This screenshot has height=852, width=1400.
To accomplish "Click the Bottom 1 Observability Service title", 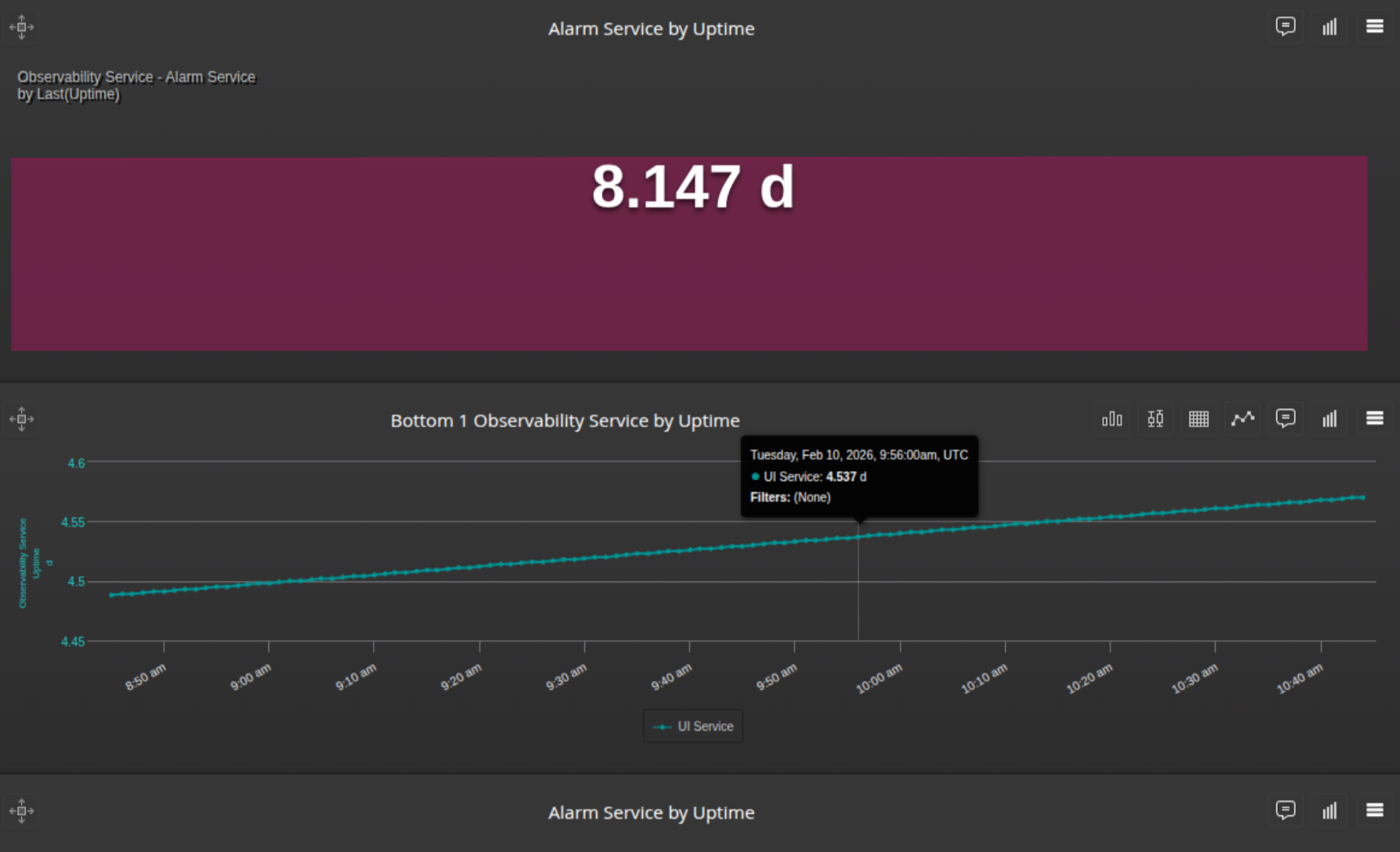I will [565, 420].
